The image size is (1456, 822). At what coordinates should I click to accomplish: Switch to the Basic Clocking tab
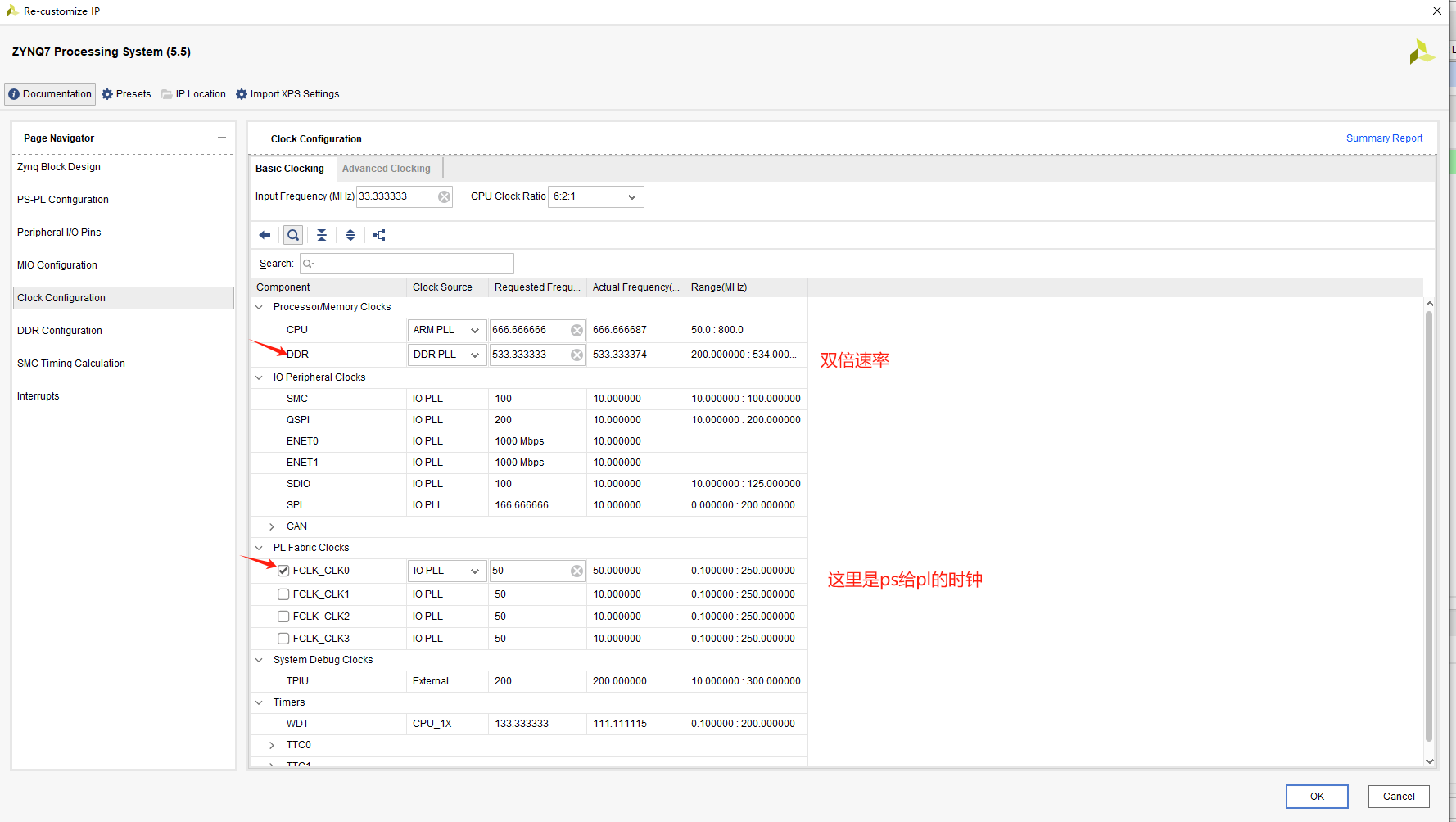[x=290, y=169]
